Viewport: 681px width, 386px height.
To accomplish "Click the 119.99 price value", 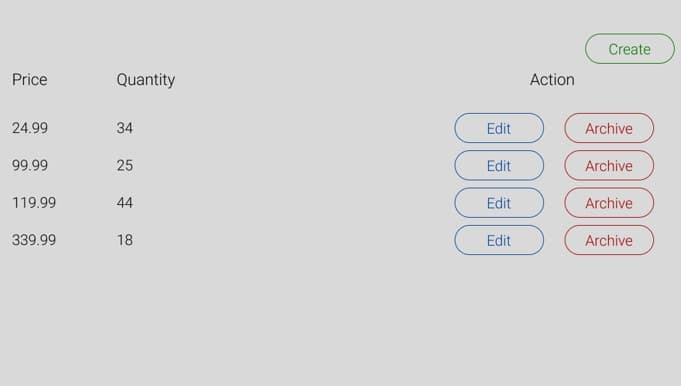I will pos(34,203).
